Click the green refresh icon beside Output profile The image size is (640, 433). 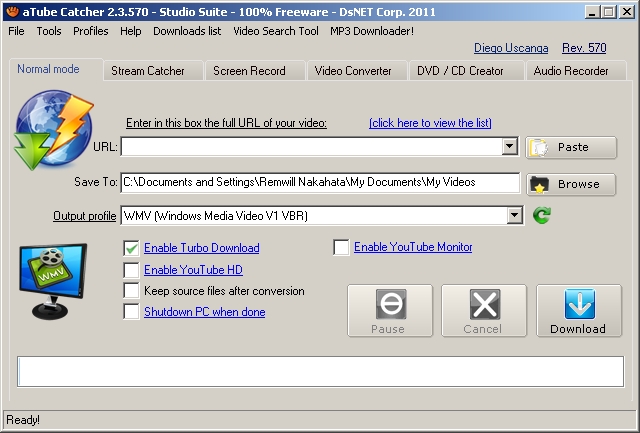point(542,215)
